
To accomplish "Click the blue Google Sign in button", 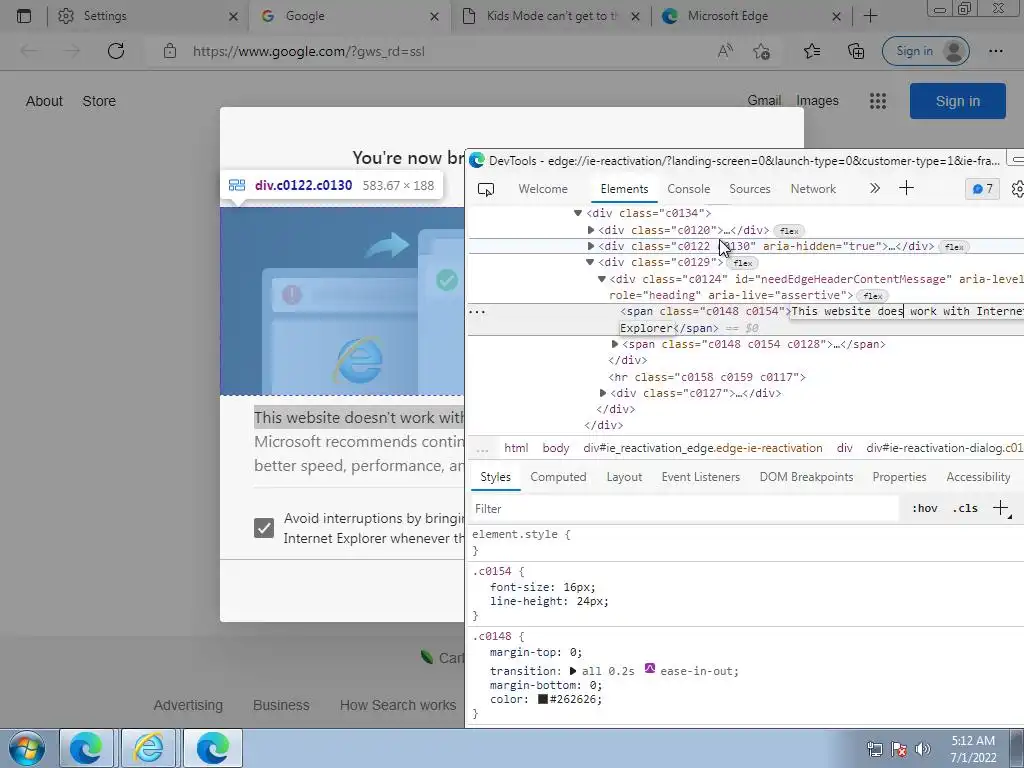I will click(x=957, y=101).
